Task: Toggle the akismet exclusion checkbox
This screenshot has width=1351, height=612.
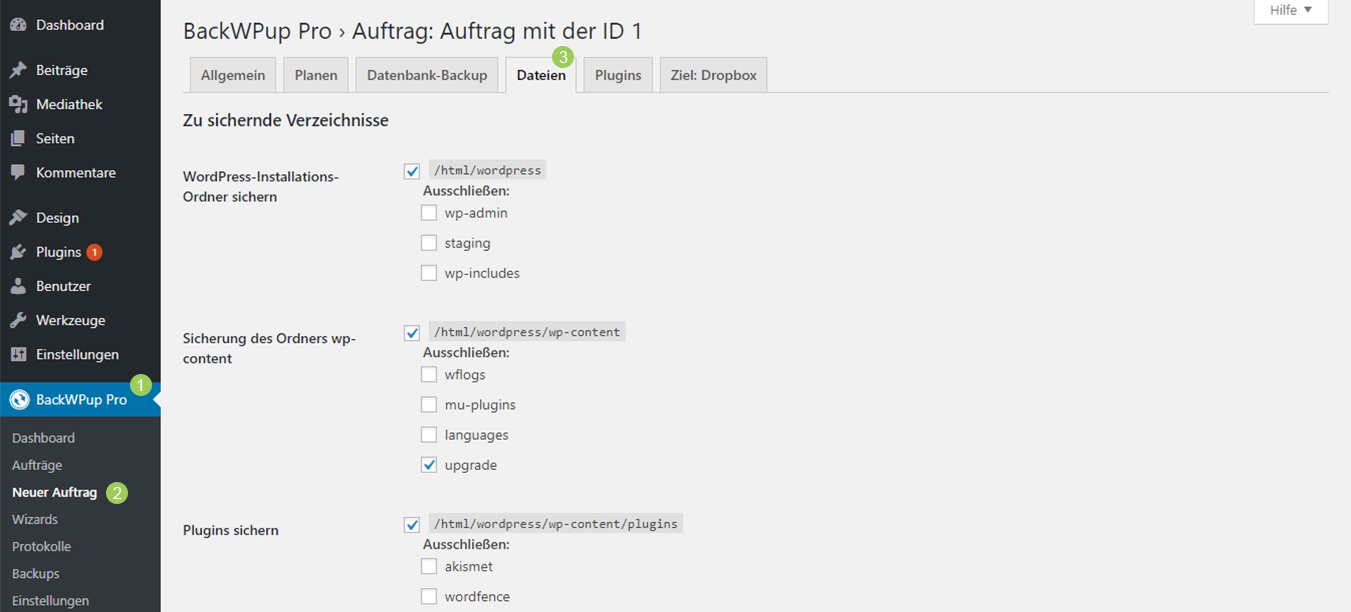Action: (429, 566)
